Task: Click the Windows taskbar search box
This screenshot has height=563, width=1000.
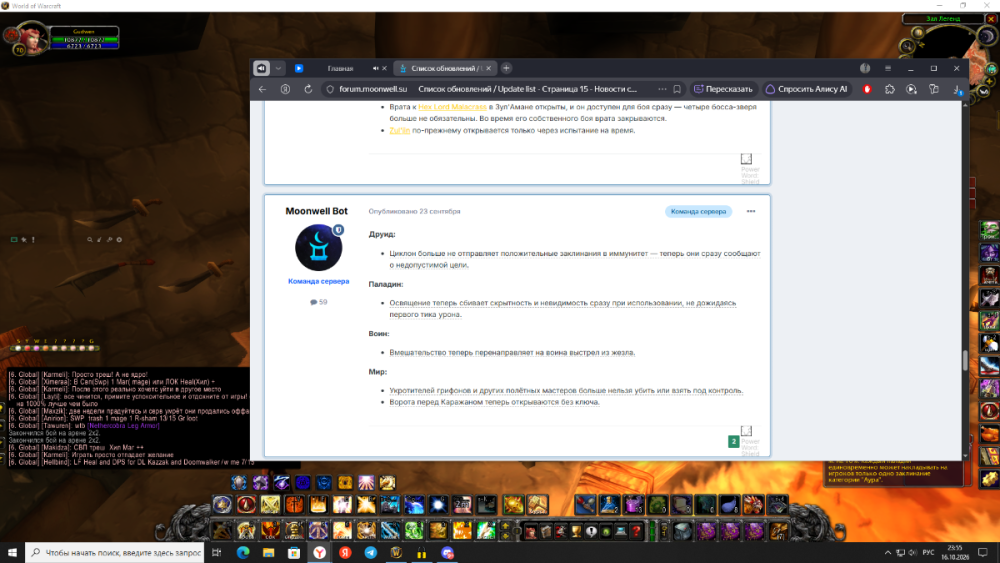Action: [x=115, y=553]
